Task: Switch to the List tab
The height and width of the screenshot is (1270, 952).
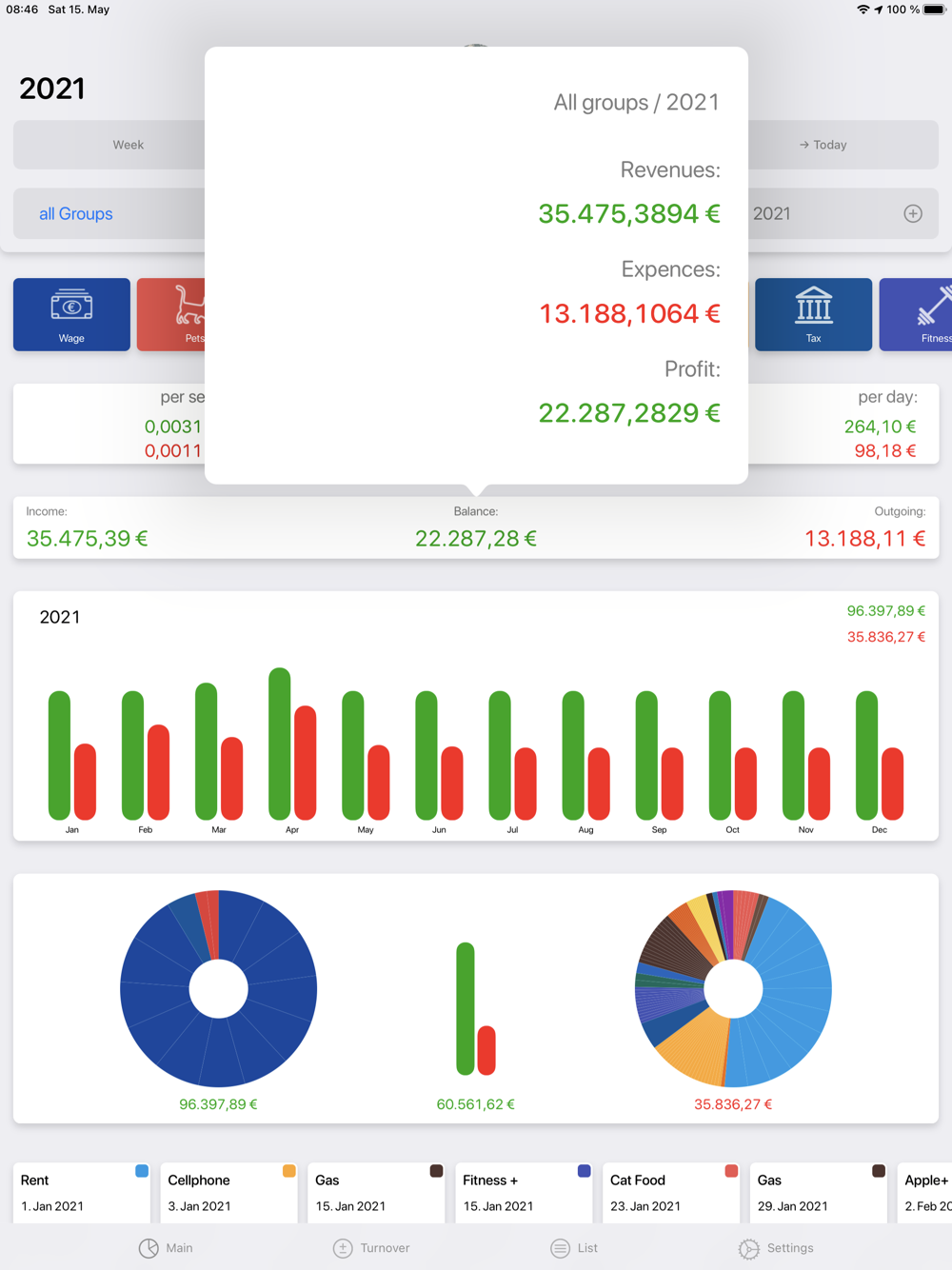Action: tap(574, 1248)
